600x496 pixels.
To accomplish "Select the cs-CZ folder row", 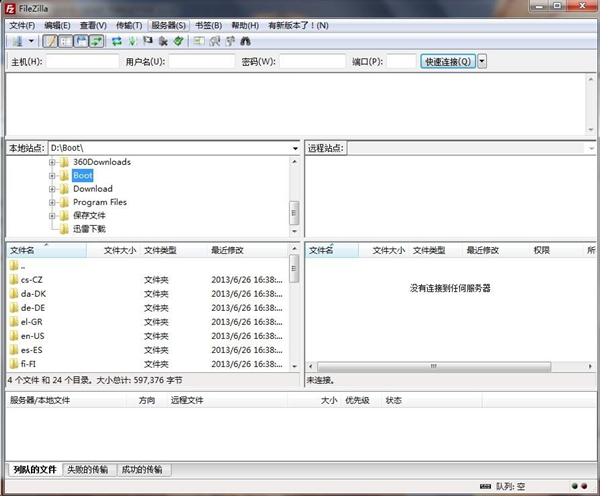I will click(147, 280).
